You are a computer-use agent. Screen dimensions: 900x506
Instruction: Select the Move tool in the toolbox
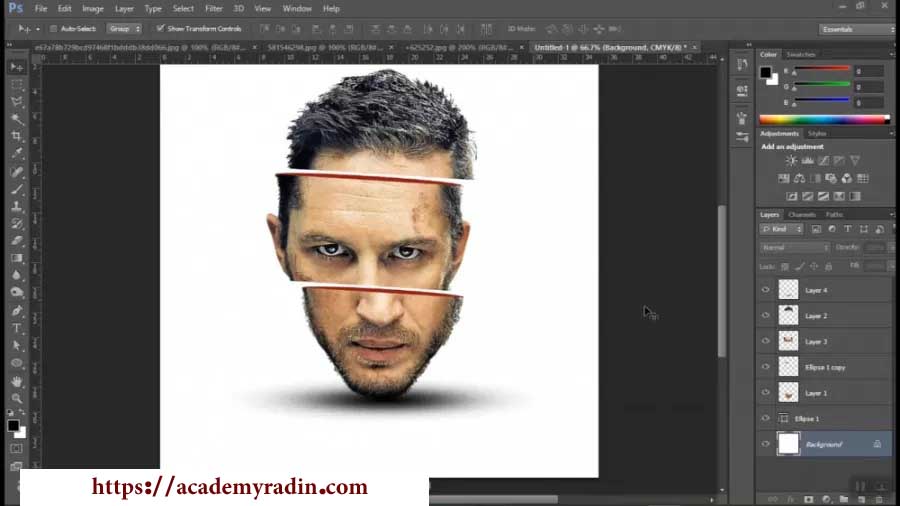click(17, 66)
